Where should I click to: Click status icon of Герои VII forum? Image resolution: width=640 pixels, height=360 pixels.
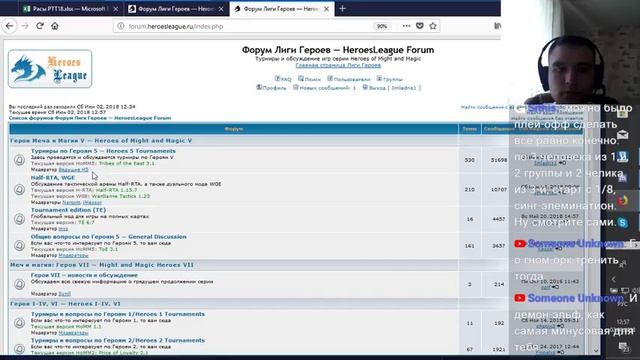click(19, 284)
